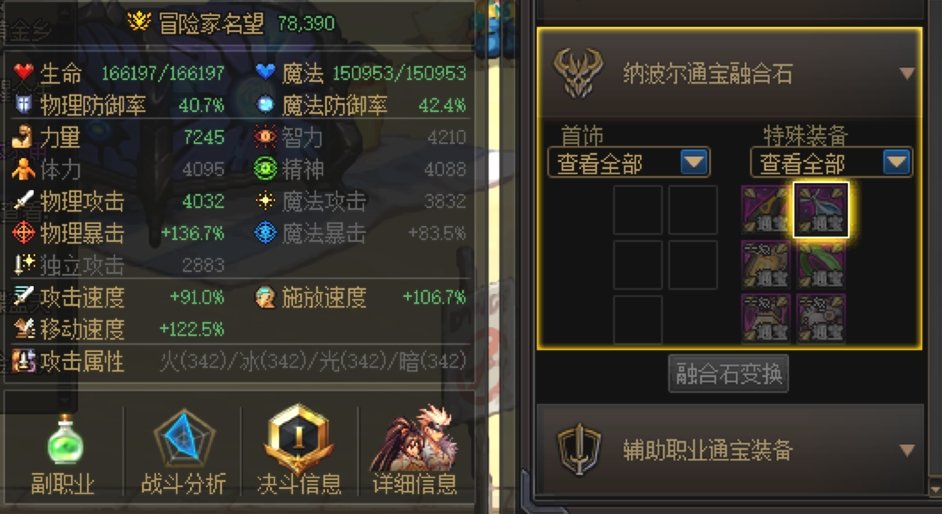
Task: Collapse the 纳波尔通宝融合石 section arrow
Action: click(x=906, y=74)
